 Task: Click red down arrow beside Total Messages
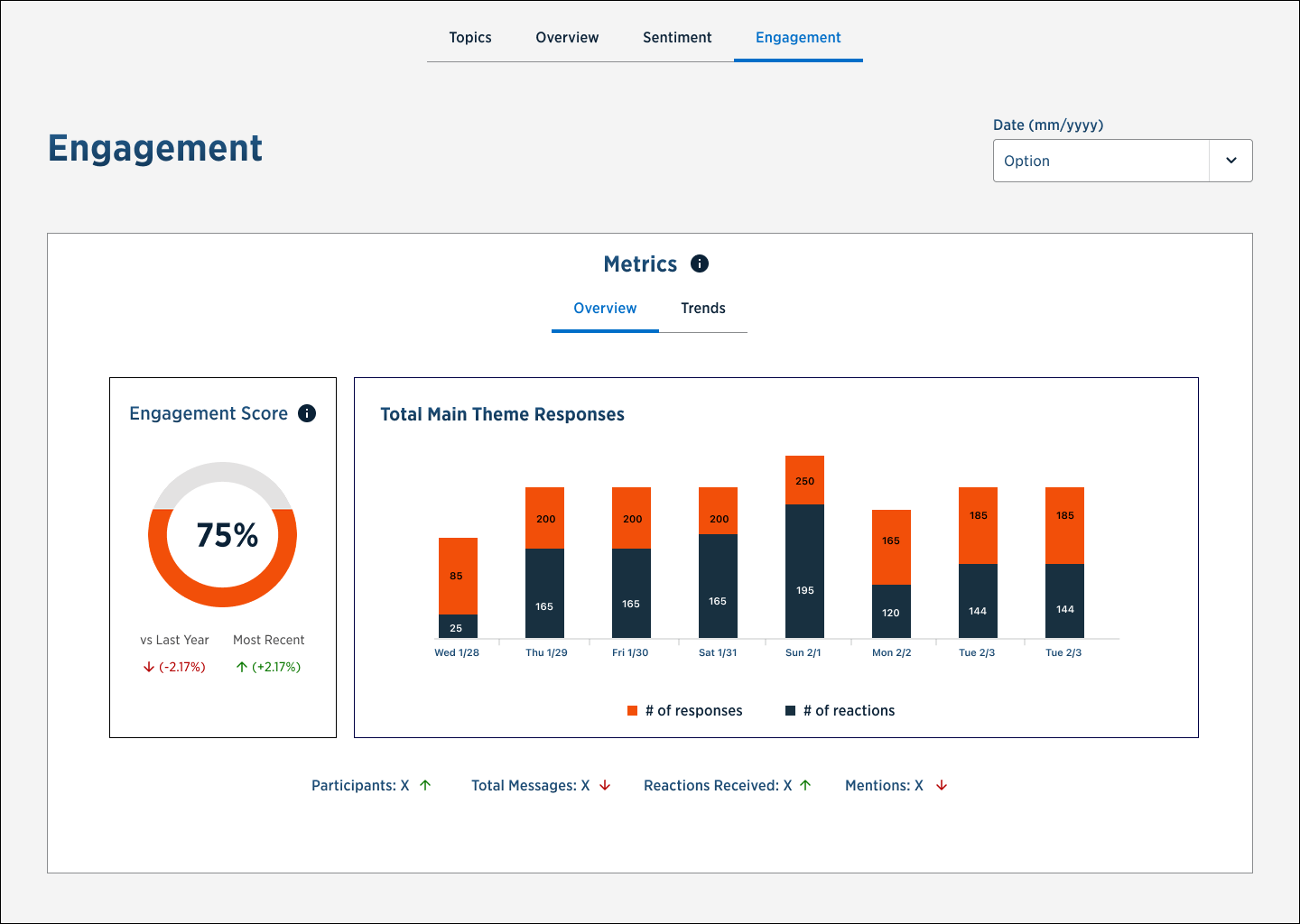(x=605, y=786)
